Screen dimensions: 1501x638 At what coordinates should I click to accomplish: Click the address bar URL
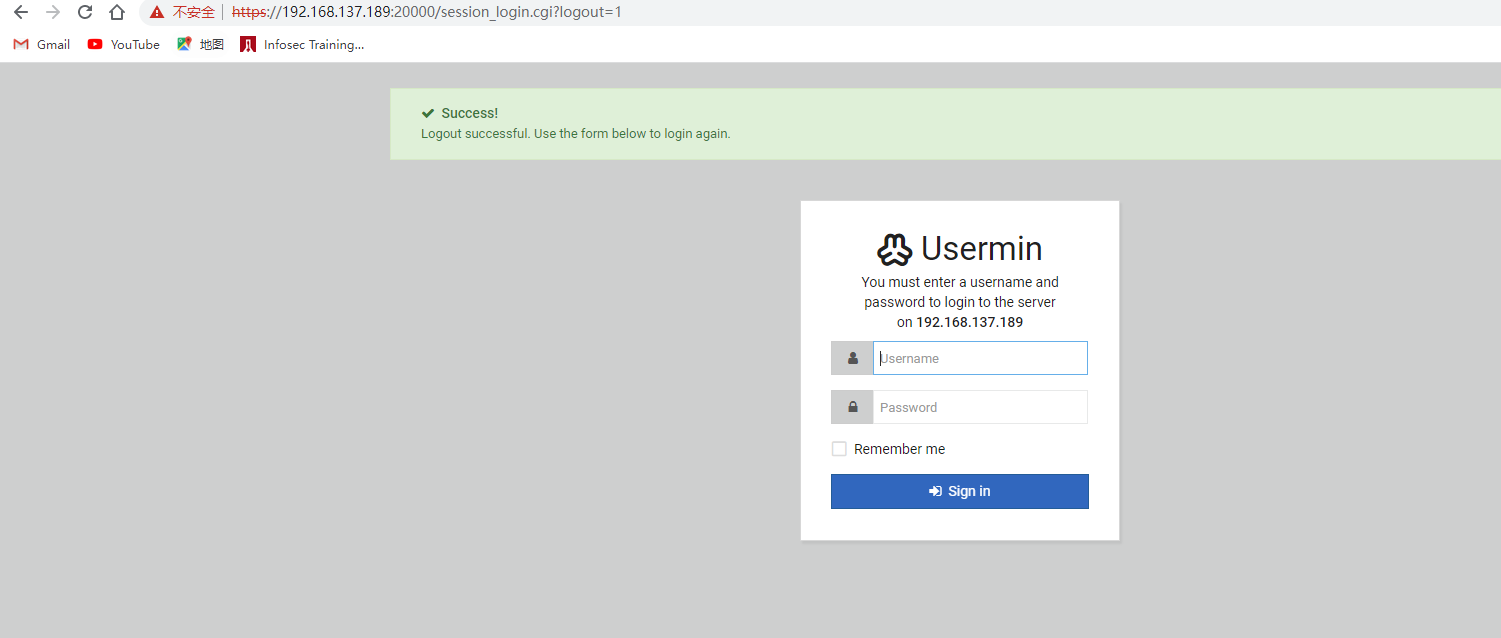(426, 12)
